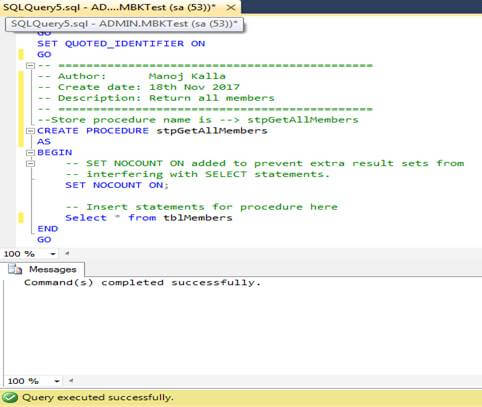Click the 'SET QUOTED_IDENTIFIER ON' line
This screenshot has width=482, height=407.
[x=121, y=44]
